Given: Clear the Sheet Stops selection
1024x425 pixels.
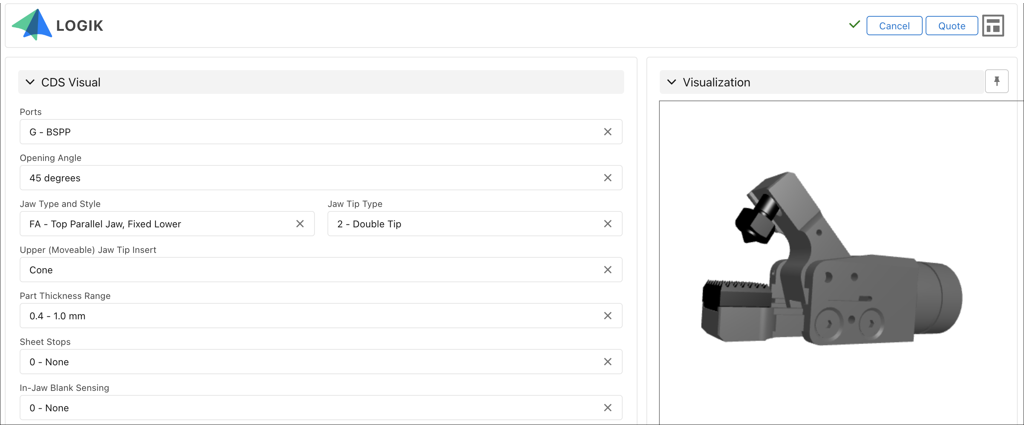Looking at the screenshot, I should click(607, 362).
